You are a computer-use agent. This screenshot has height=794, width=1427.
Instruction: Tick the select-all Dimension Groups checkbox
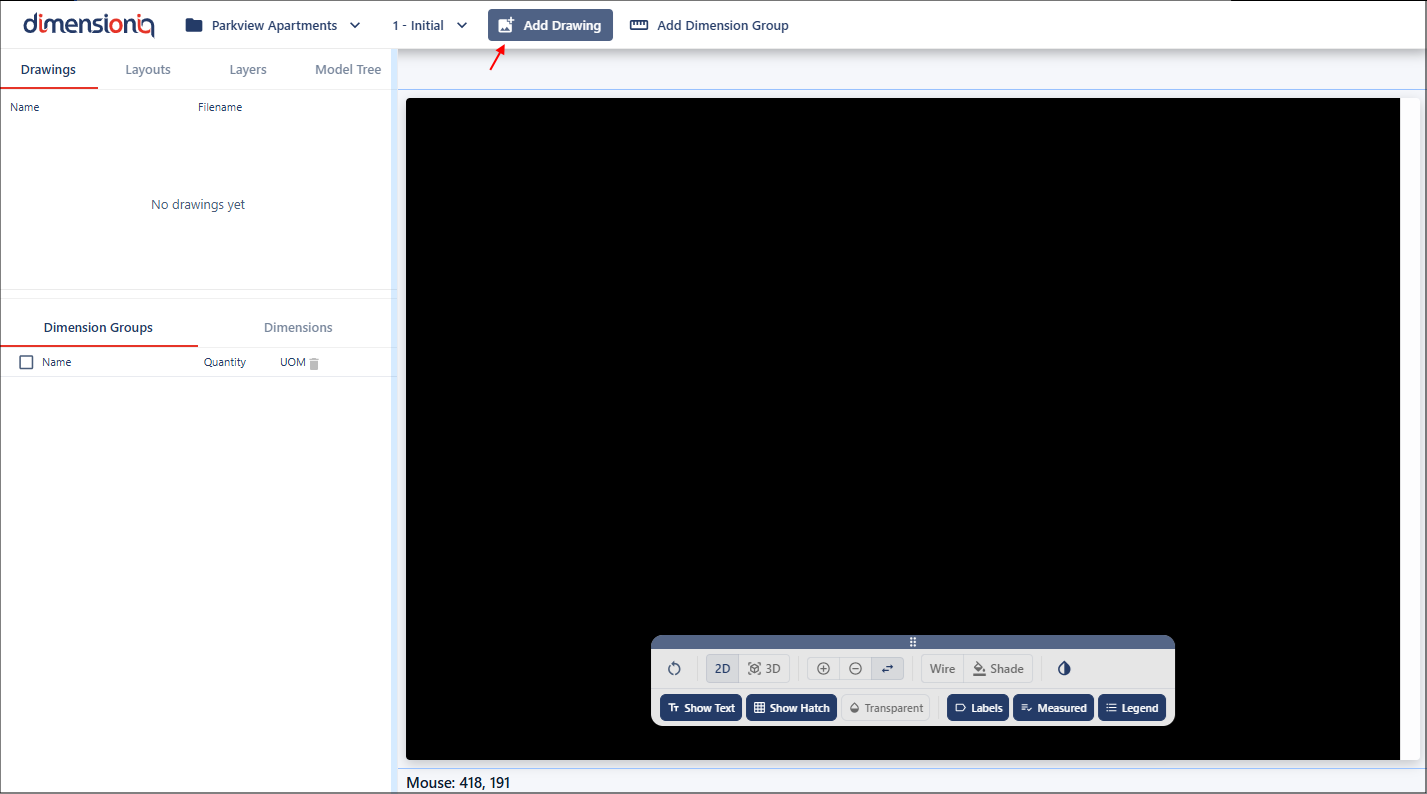click(27, 362)
